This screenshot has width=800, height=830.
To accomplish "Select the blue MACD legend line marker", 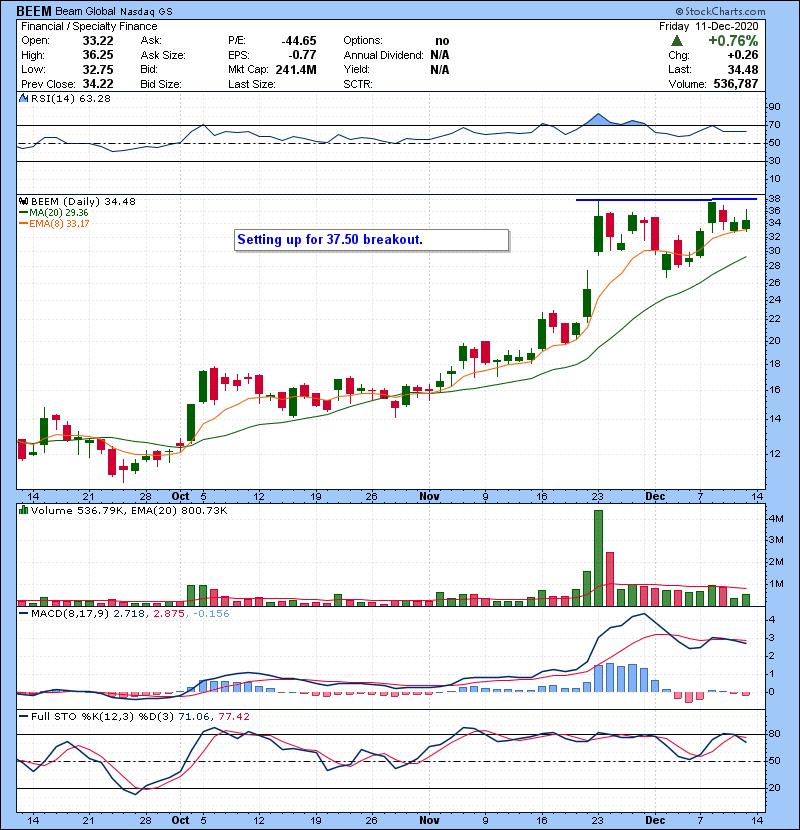I will (x=24, y=614).
